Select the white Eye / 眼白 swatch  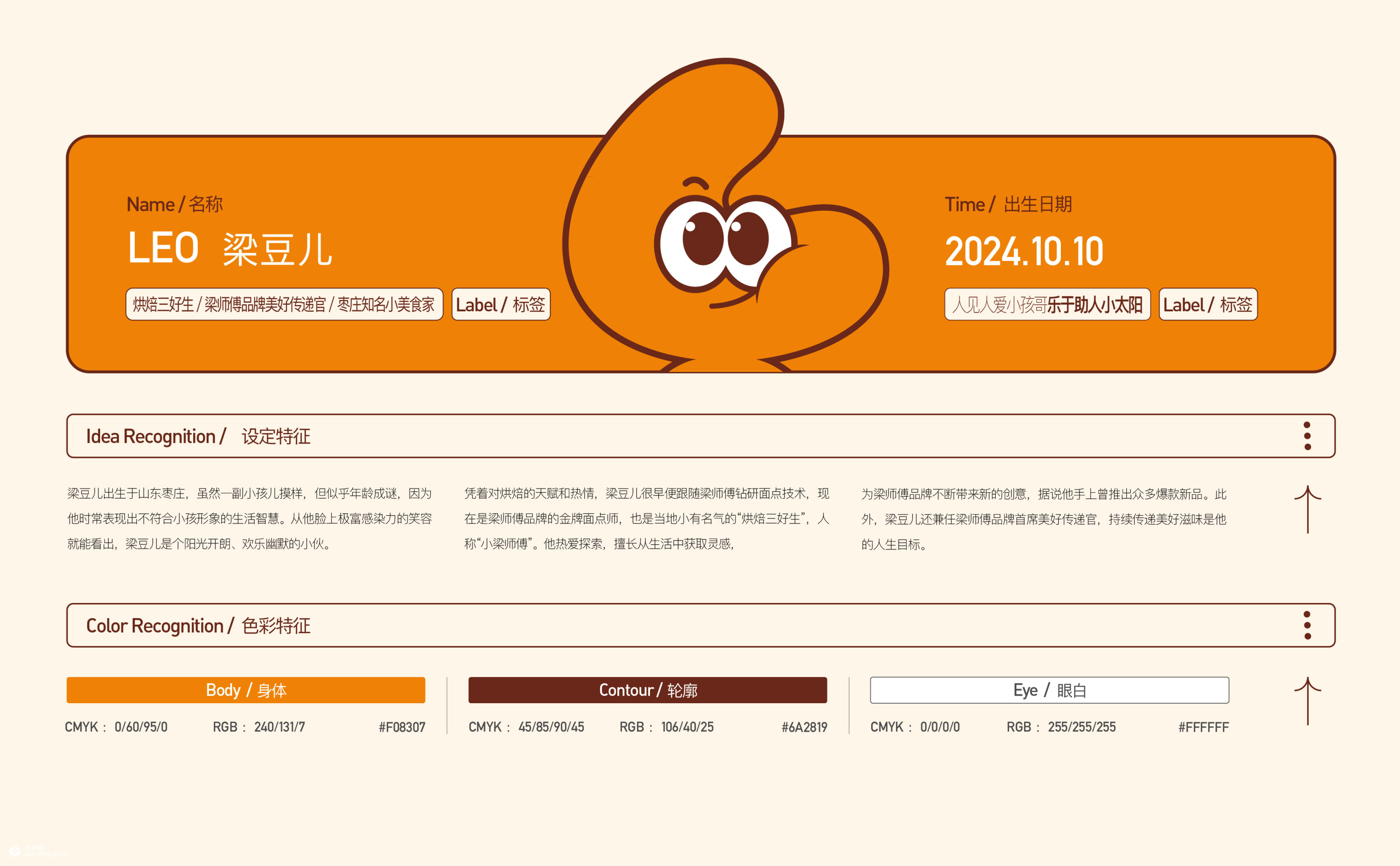pyautogui.click(x=1049, y=689)
